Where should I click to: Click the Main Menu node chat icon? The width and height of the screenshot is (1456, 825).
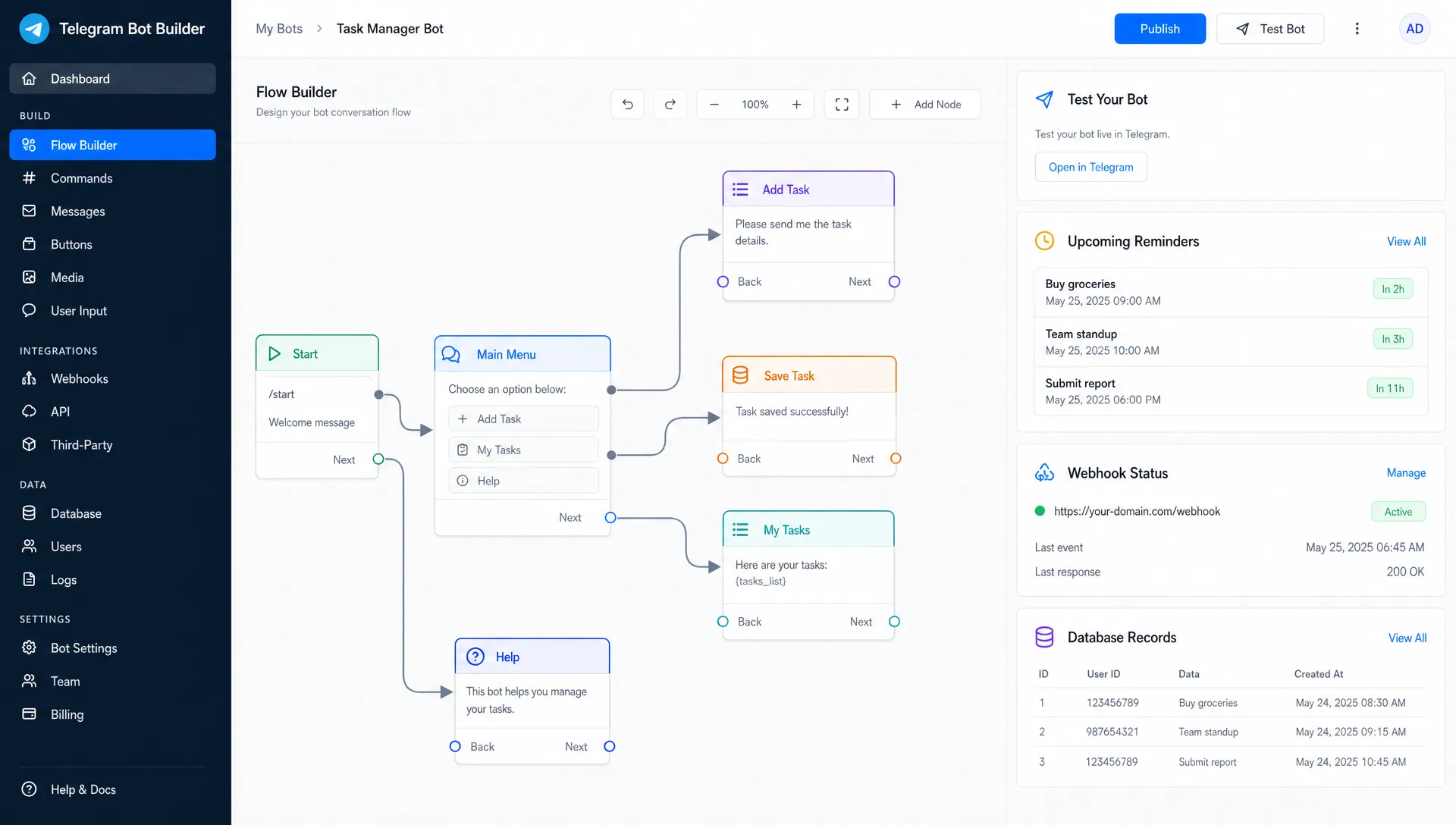[x=451, y=354]
